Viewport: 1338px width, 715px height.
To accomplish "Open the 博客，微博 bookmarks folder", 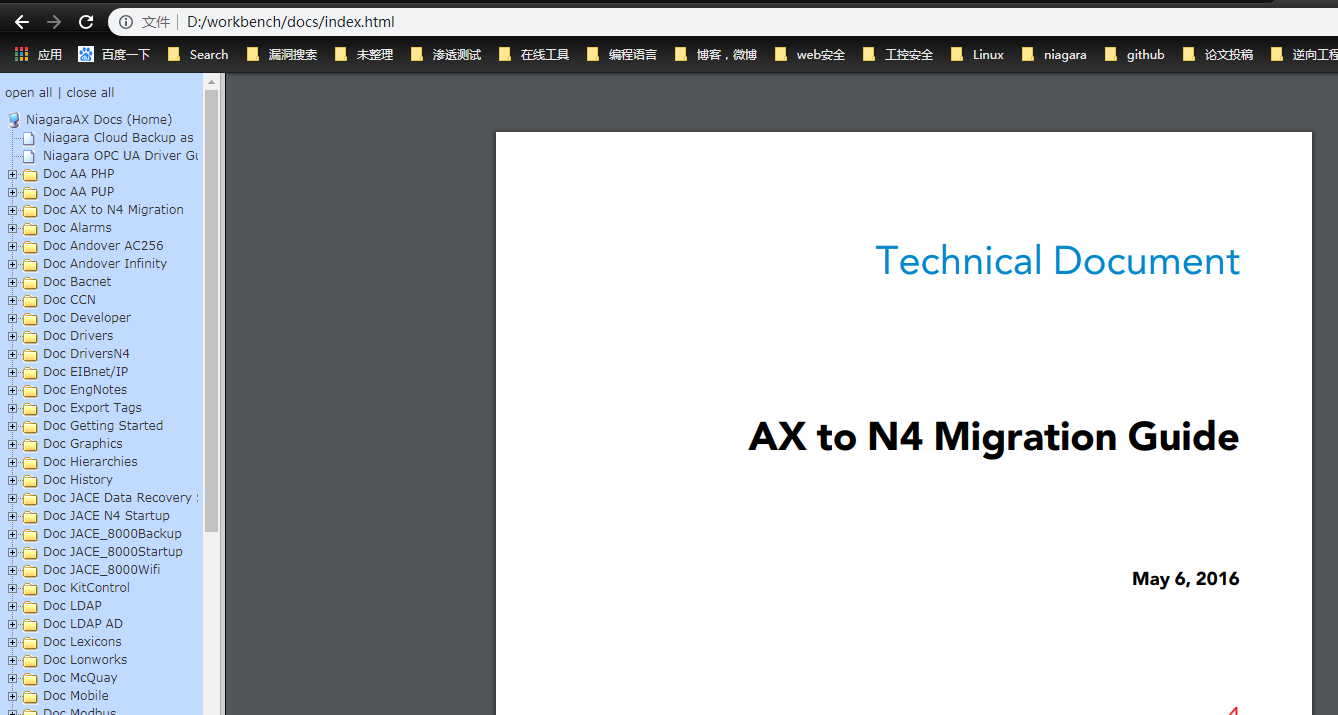I will pos(716,54).
